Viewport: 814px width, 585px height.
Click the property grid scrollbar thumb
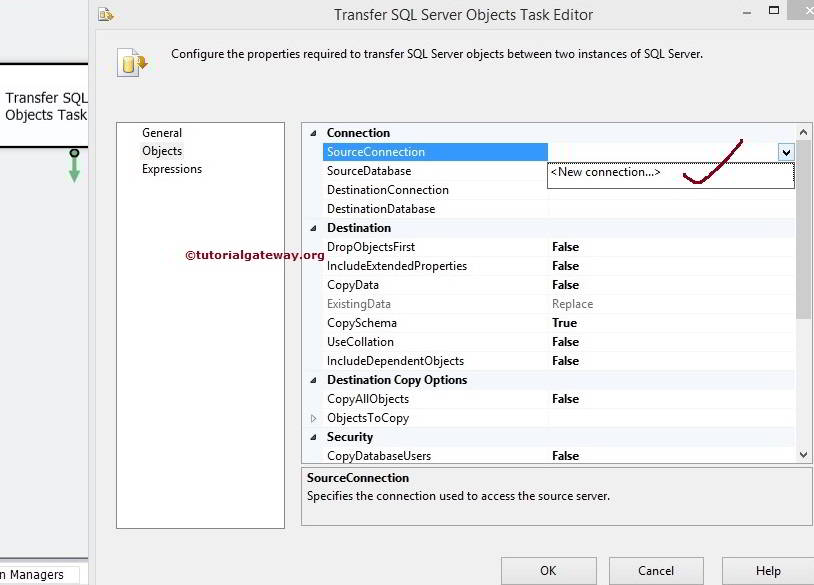[803, 229]
